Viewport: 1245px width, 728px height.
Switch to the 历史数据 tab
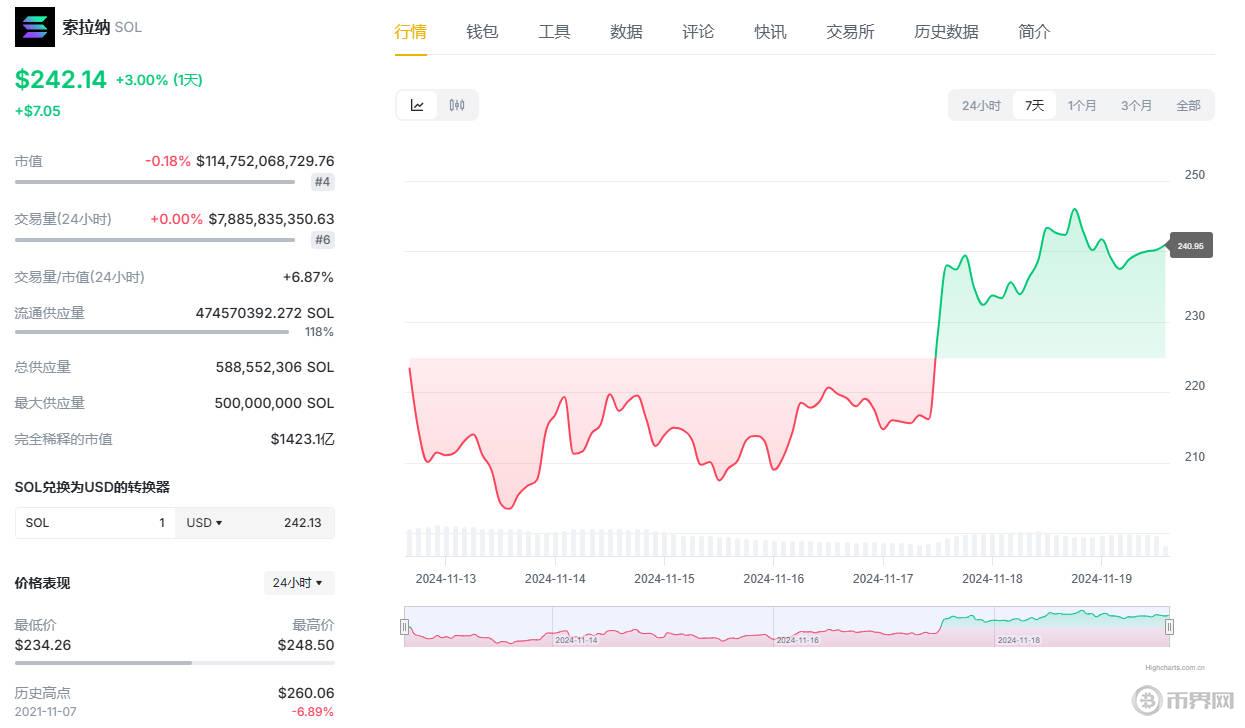tap(946, 32)
